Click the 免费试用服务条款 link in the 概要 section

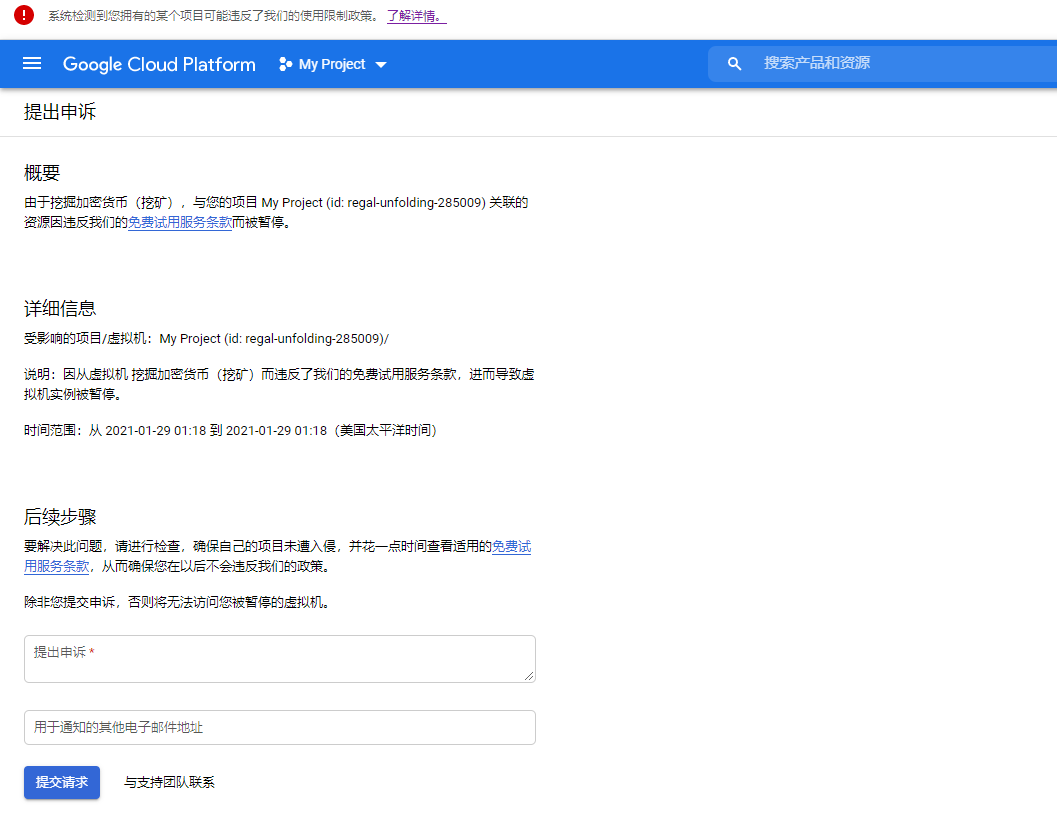coord(180,221)
